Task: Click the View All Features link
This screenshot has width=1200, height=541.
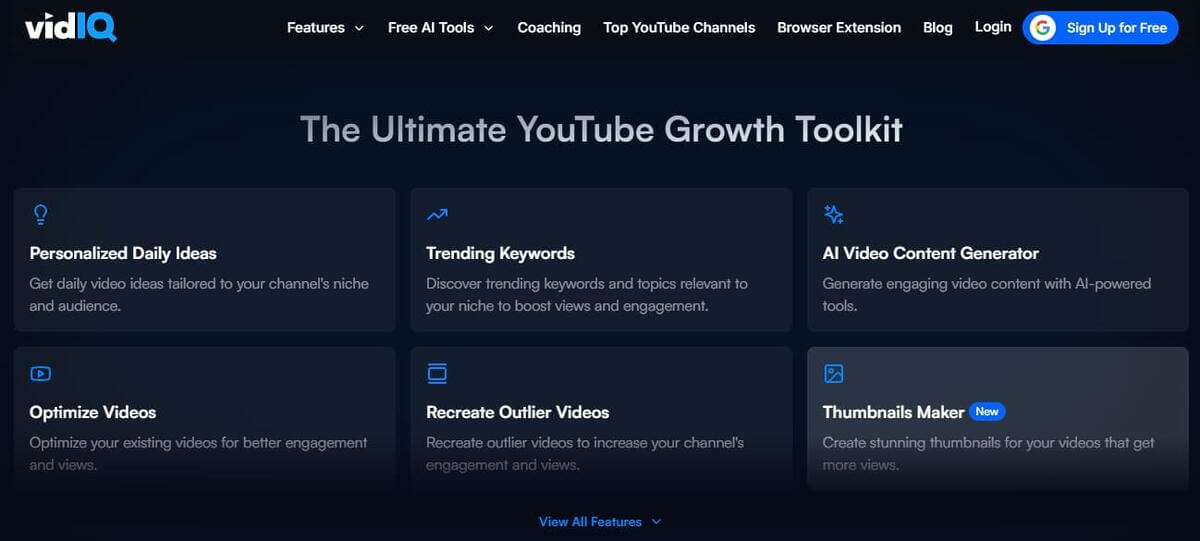Action: pyautogui.click(x=600, y=522)
